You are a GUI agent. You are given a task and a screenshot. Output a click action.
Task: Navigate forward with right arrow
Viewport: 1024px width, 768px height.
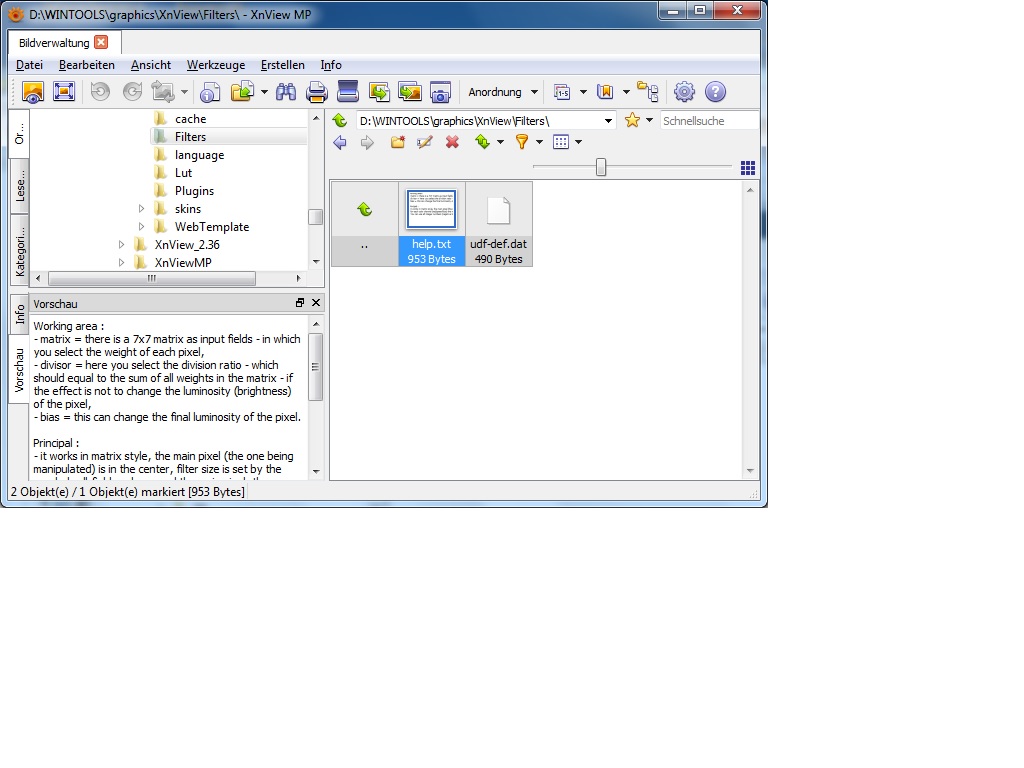[367, 142]
